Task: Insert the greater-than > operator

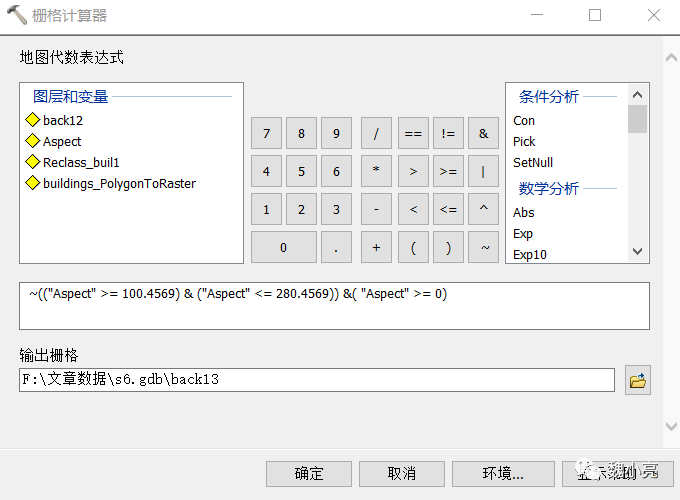Action: (413, 171)
